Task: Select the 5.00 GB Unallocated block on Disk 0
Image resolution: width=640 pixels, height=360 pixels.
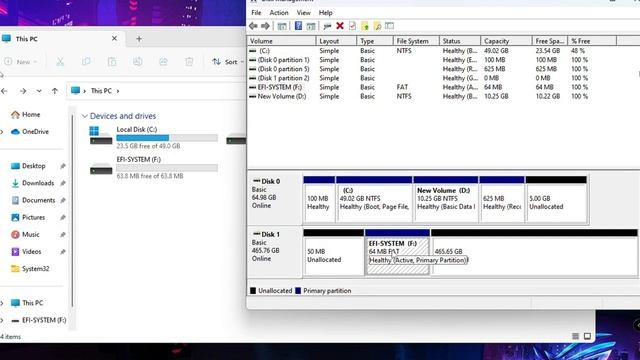Action: point(556,200)
